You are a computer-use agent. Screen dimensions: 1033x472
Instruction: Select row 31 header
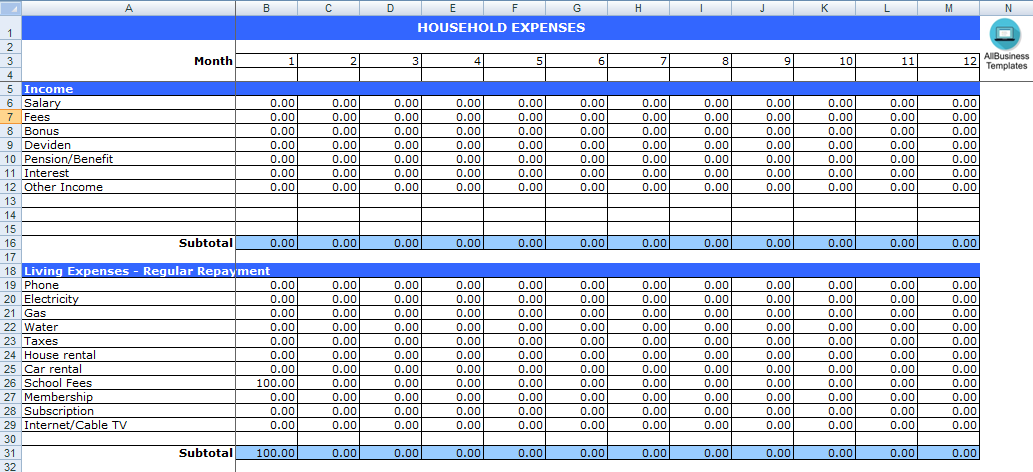[11, 453]
